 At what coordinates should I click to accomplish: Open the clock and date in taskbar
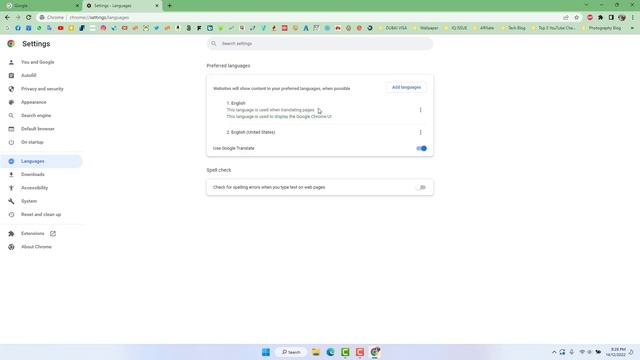click(616, 352)
